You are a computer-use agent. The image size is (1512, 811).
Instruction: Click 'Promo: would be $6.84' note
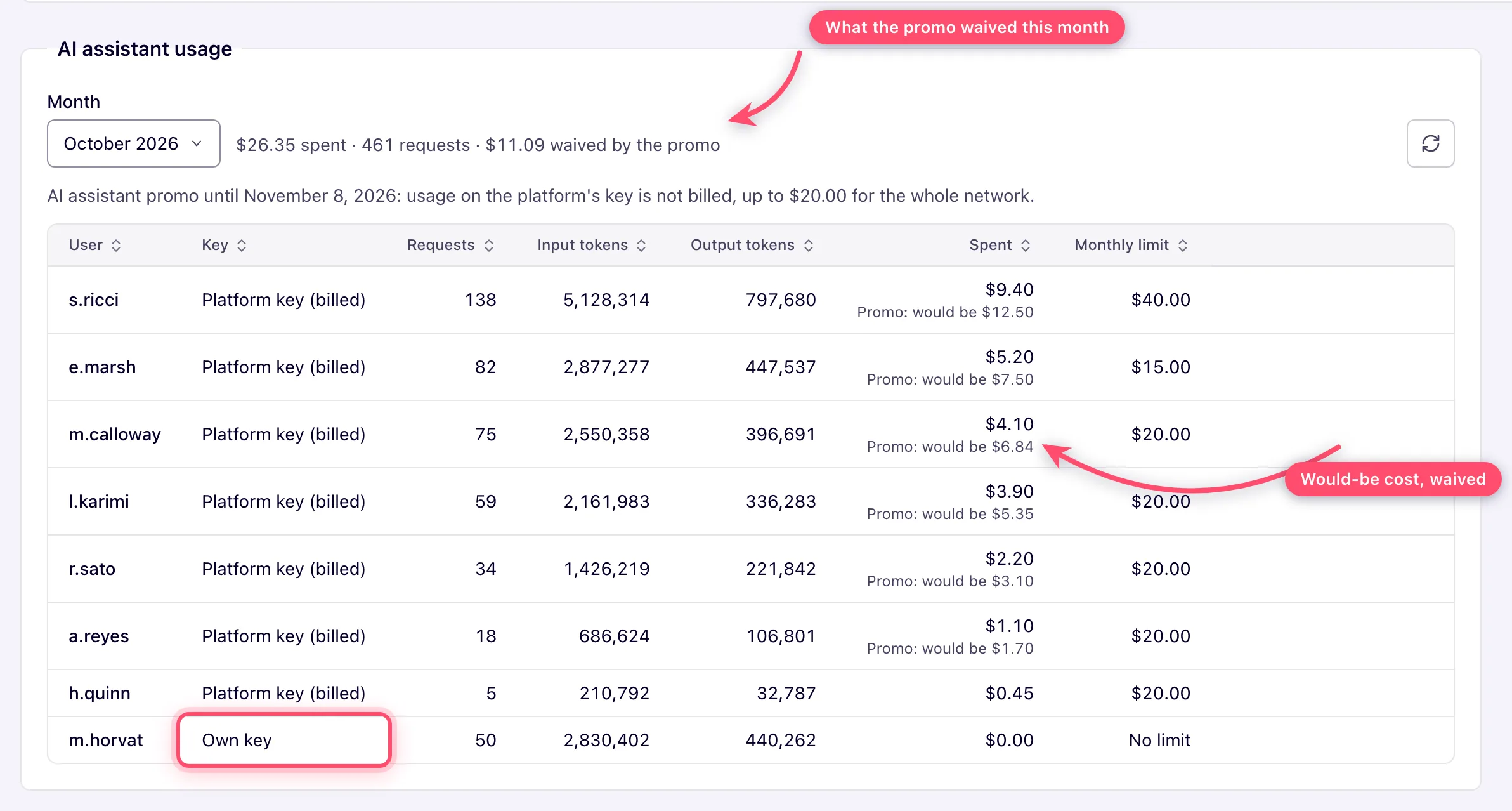(x=950, y=447)
